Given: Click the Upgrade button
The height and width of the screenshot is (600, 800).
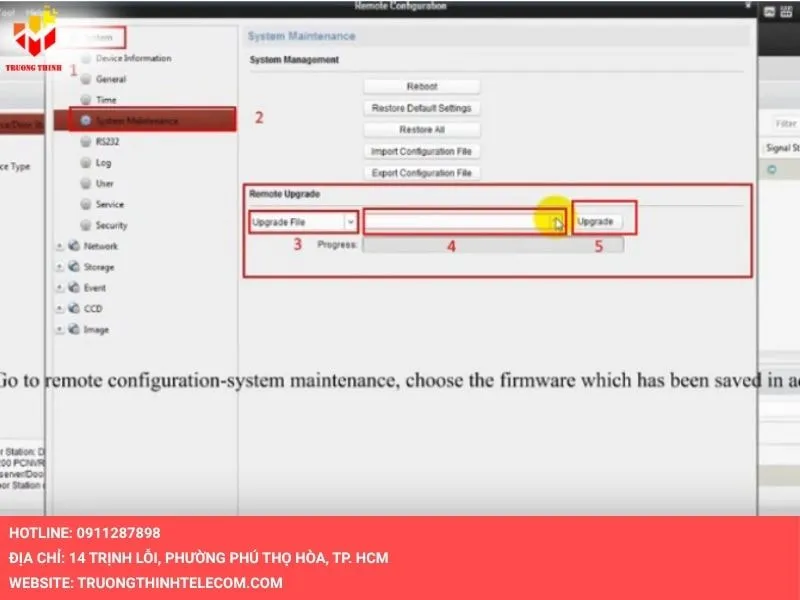Looking at the screenshot, I should [x=598, y=221].
